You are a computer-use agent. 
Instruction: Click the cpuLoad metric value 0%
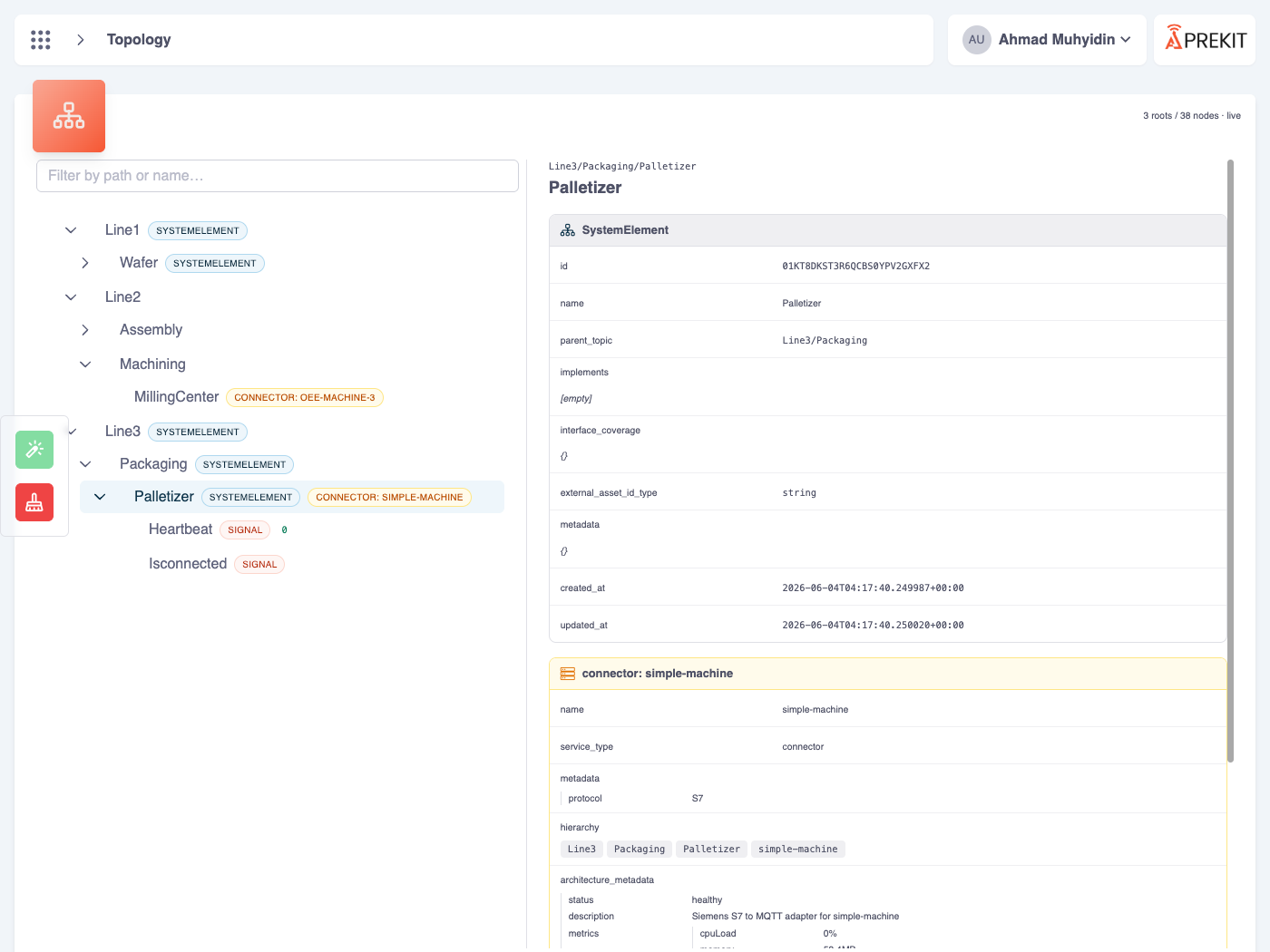pyautogui.click(x=830, y=934)
